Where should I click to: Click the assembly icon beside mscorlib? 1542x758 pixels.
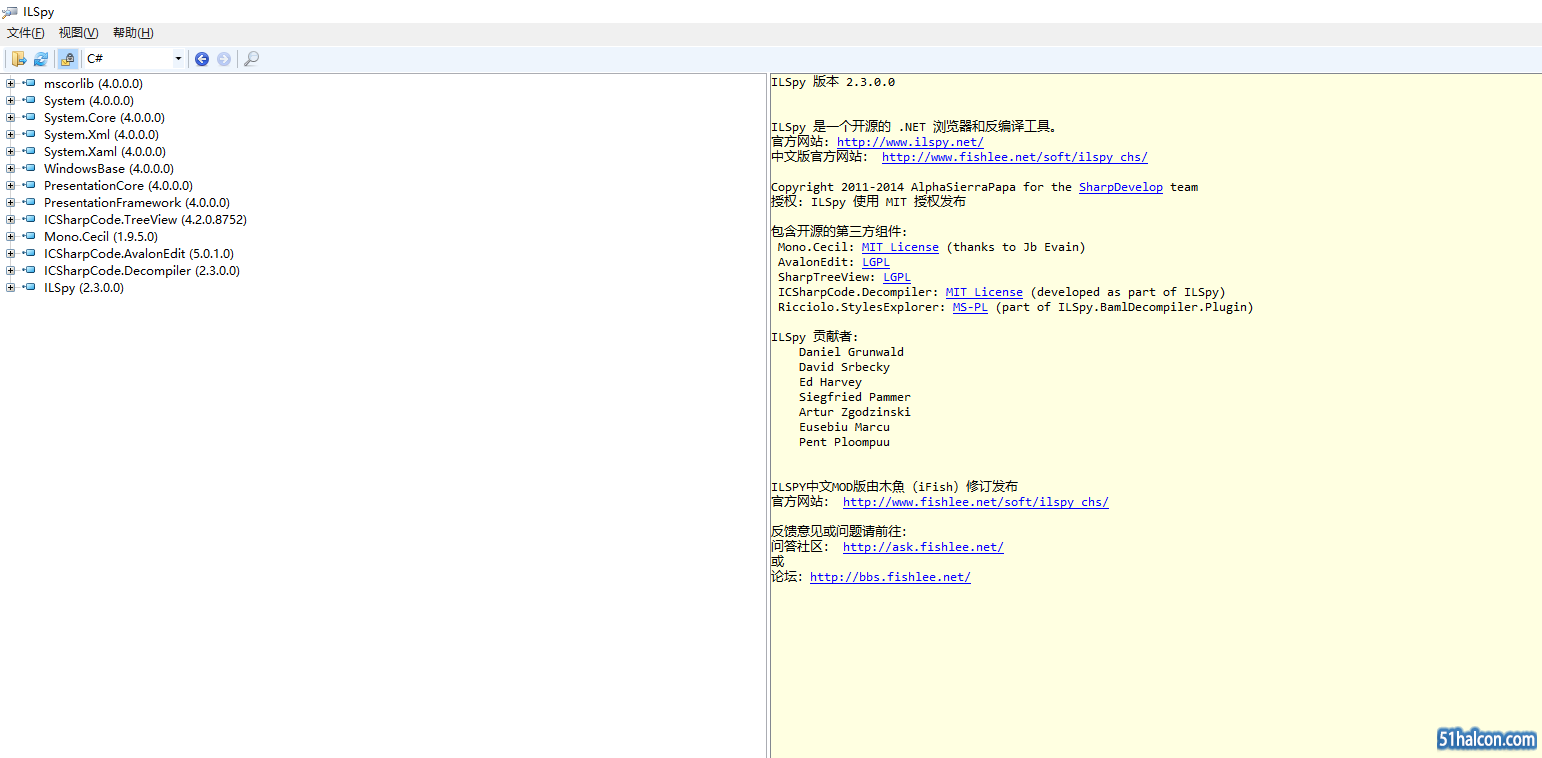point(29,84)
